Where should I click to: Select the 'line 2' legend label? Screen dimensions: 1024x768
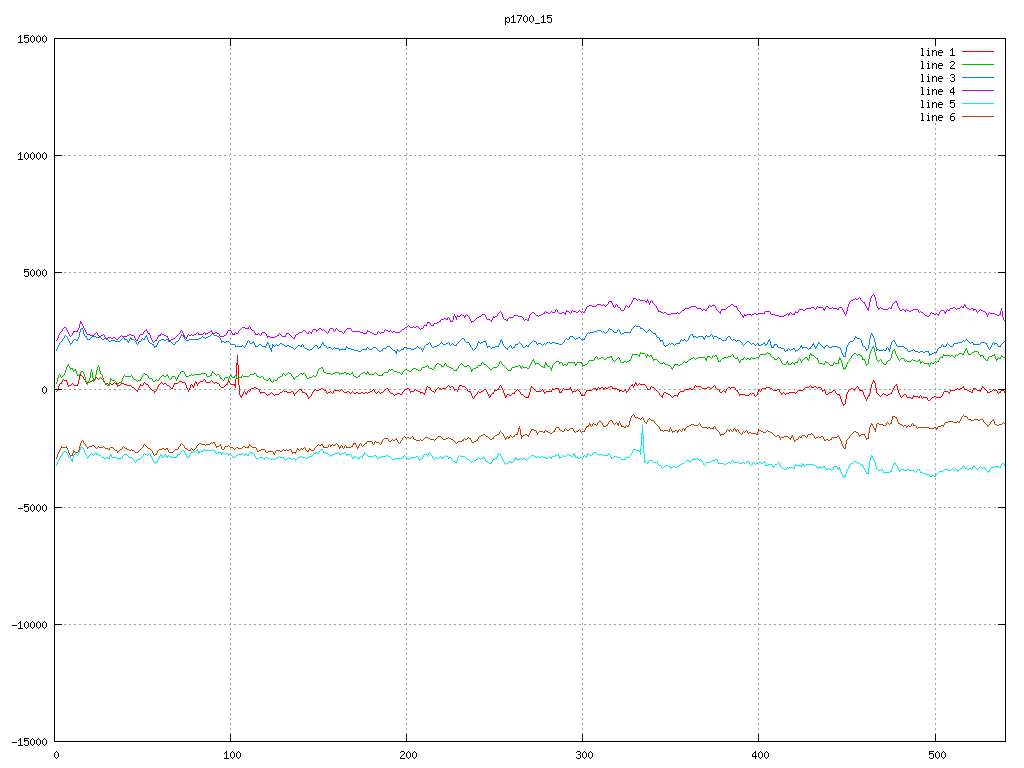tap(937, 65)
